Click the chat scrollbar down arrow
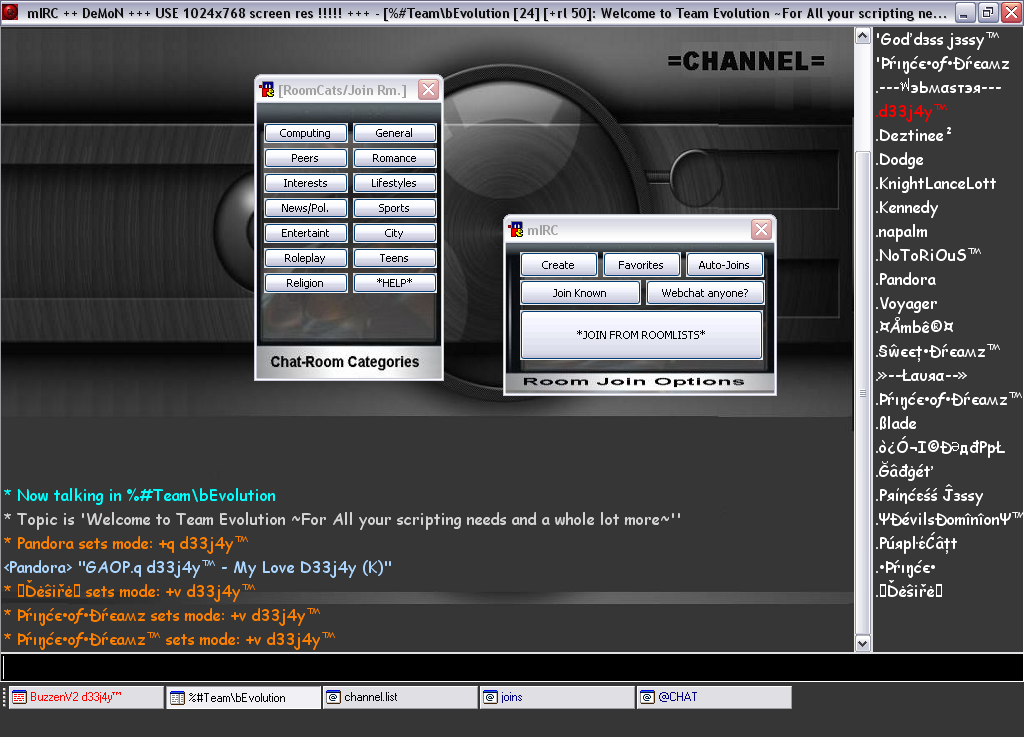 (863, 644)
